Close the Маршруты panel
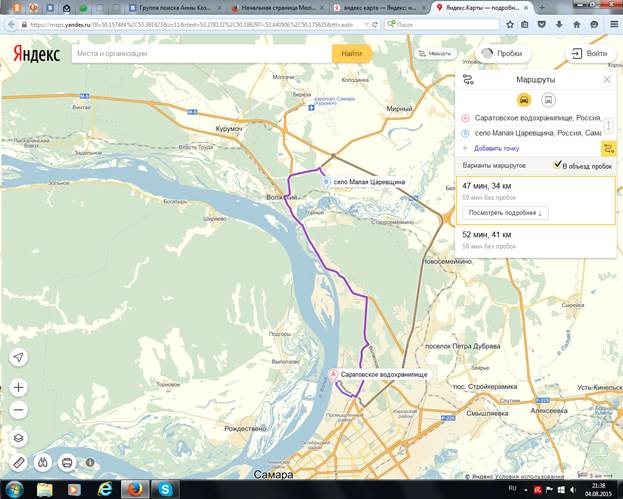Image resolution: width=623 pixels, height=499 pixels. point(607,79)
